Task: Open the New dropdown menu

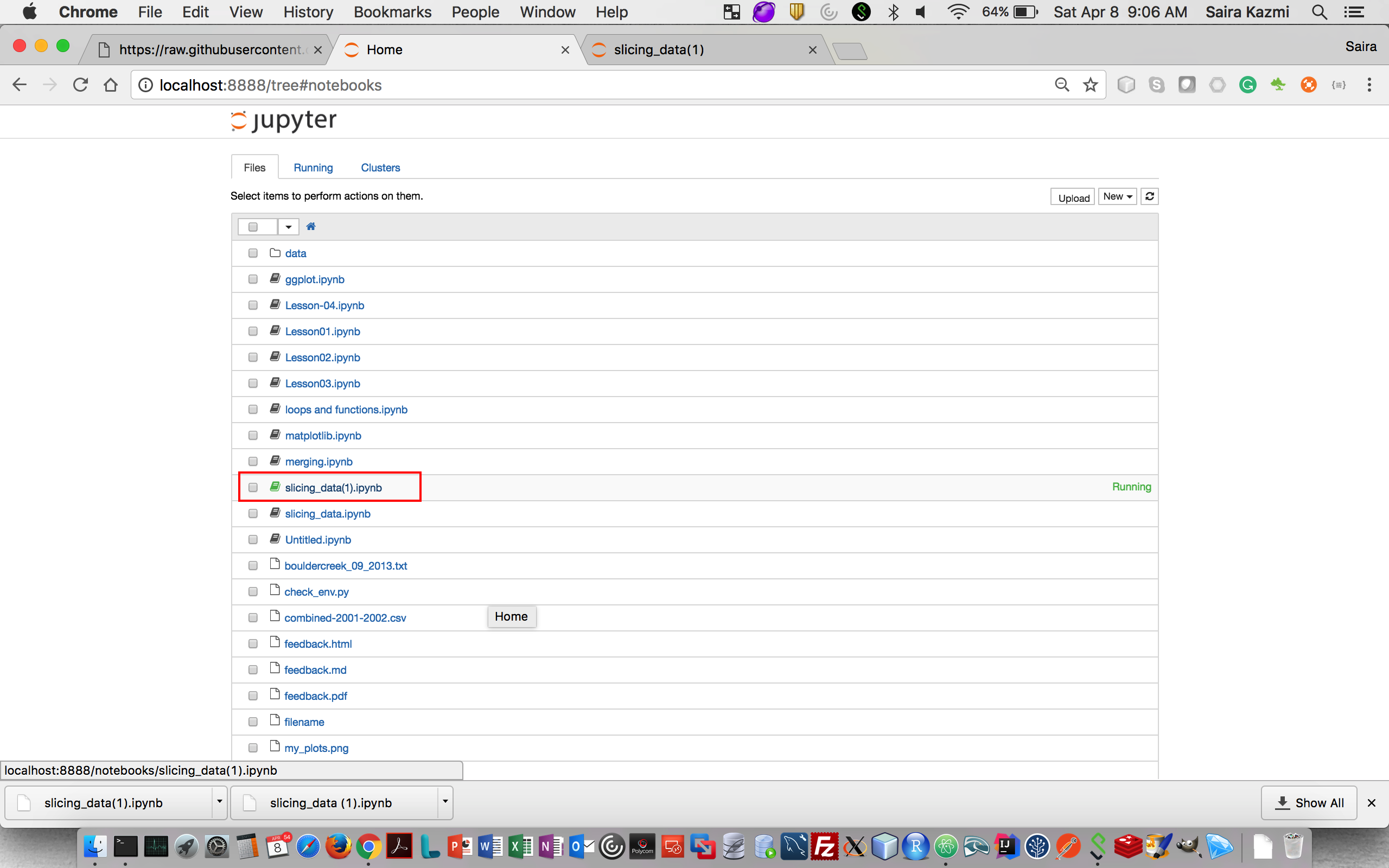Action: (1117, 196)
